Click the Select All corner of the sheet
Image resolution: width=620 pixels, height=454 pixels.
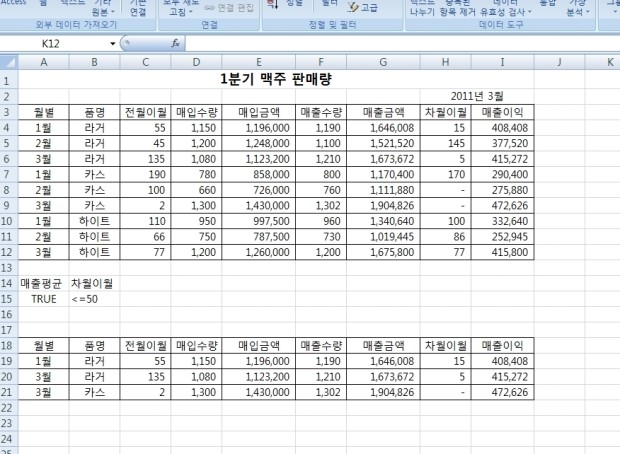[9, 62]
